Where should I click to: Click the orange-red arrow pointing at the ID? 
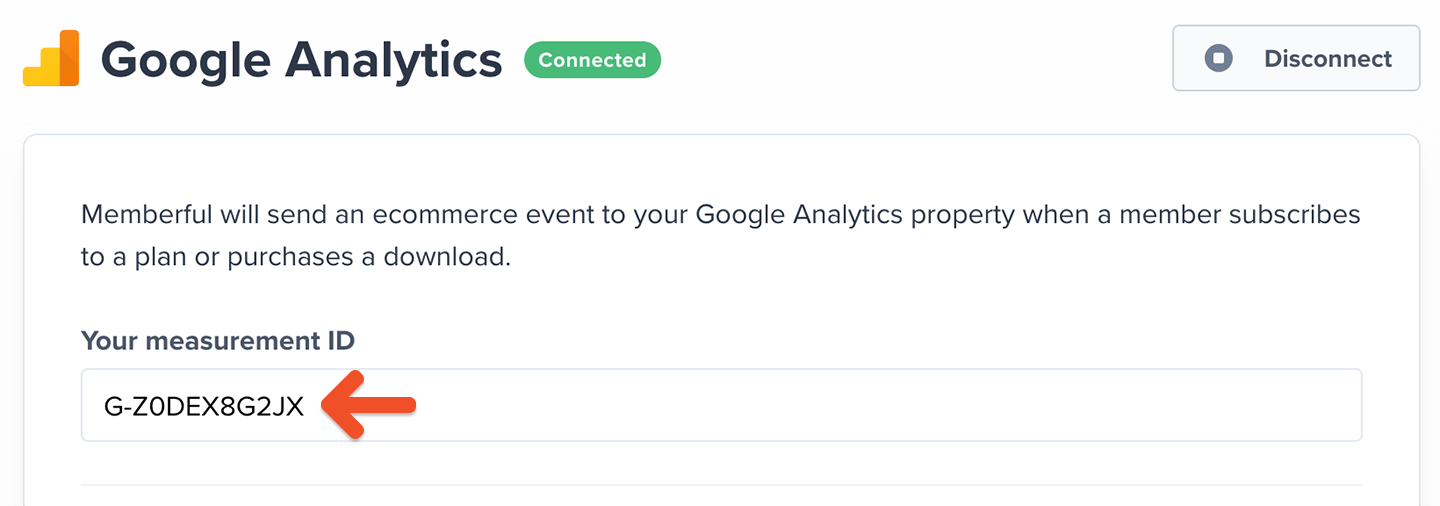coord(368,405)
